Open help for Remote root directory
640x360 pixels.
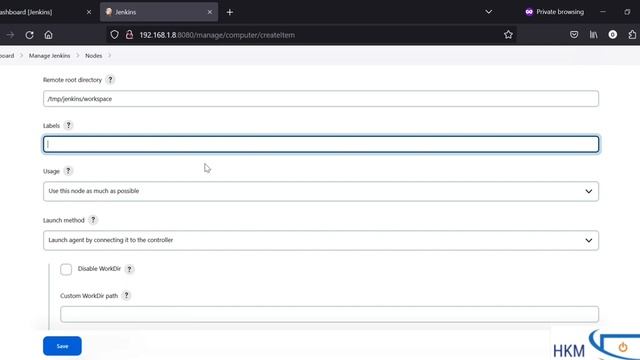(x=110, y=80)
